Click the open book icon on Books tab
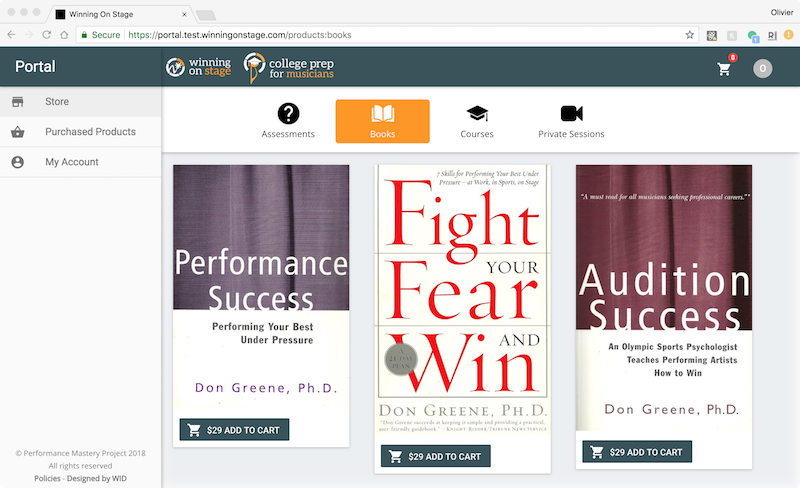 point(383,113)
